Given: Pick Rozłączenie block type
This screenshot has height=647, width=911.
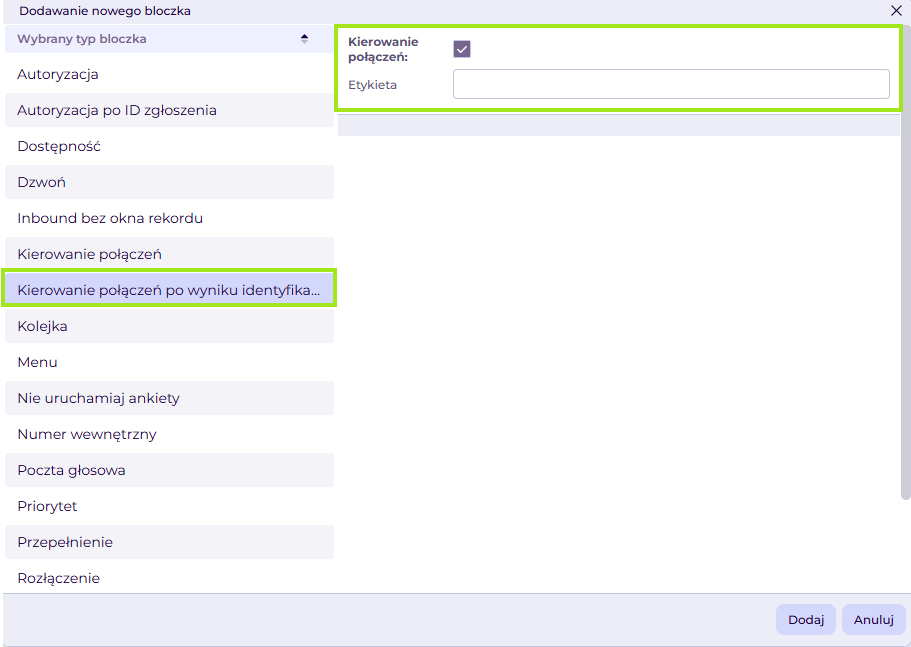Looking at the screenshot, I should click(x=169, y=578).
